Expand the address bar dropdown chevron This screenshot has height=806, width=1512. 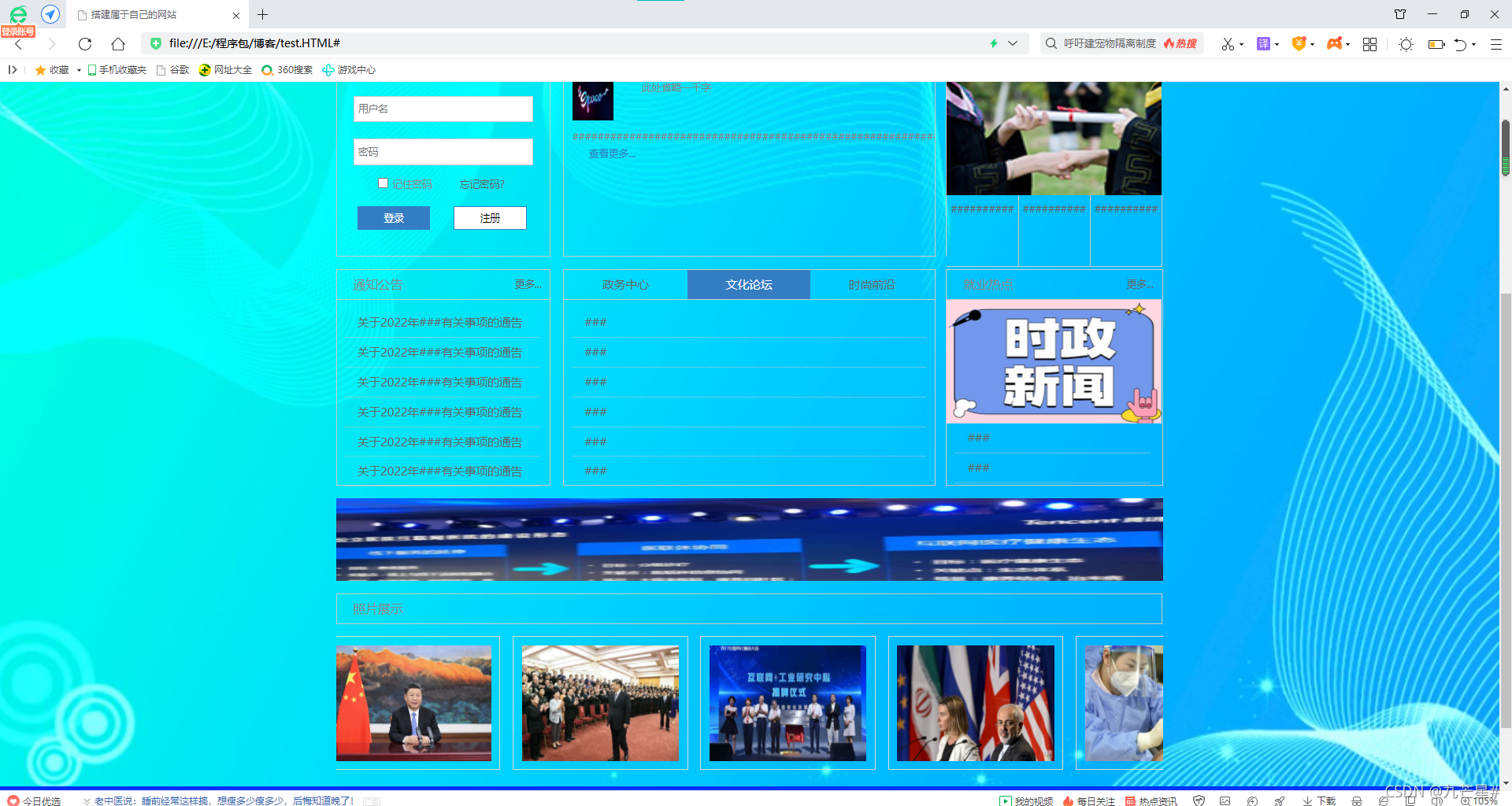pyautogui.click(x=1013, y=43)
